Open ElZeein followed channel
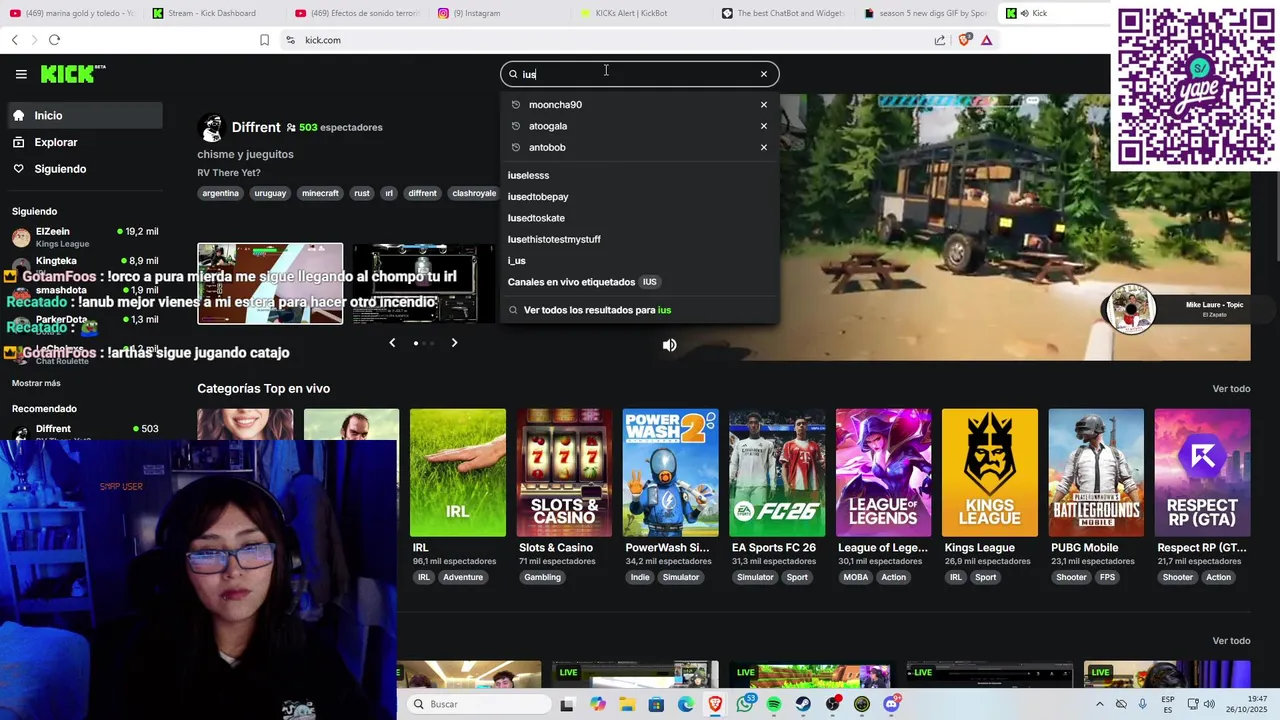 (84, 237)
